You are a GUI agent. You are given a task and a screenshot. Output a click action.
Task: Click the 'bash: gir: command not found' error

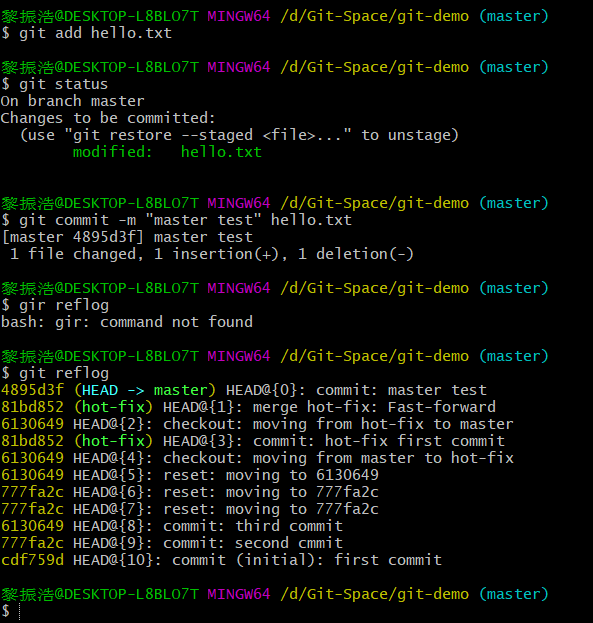[x=127, y=322]
